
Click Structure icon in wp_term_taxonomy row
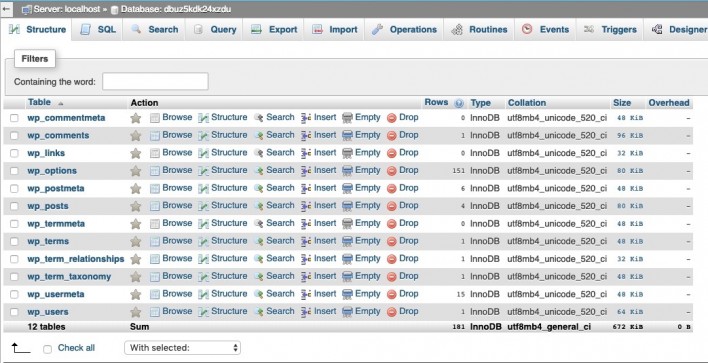pyautogui.click(x=204, y=277)
